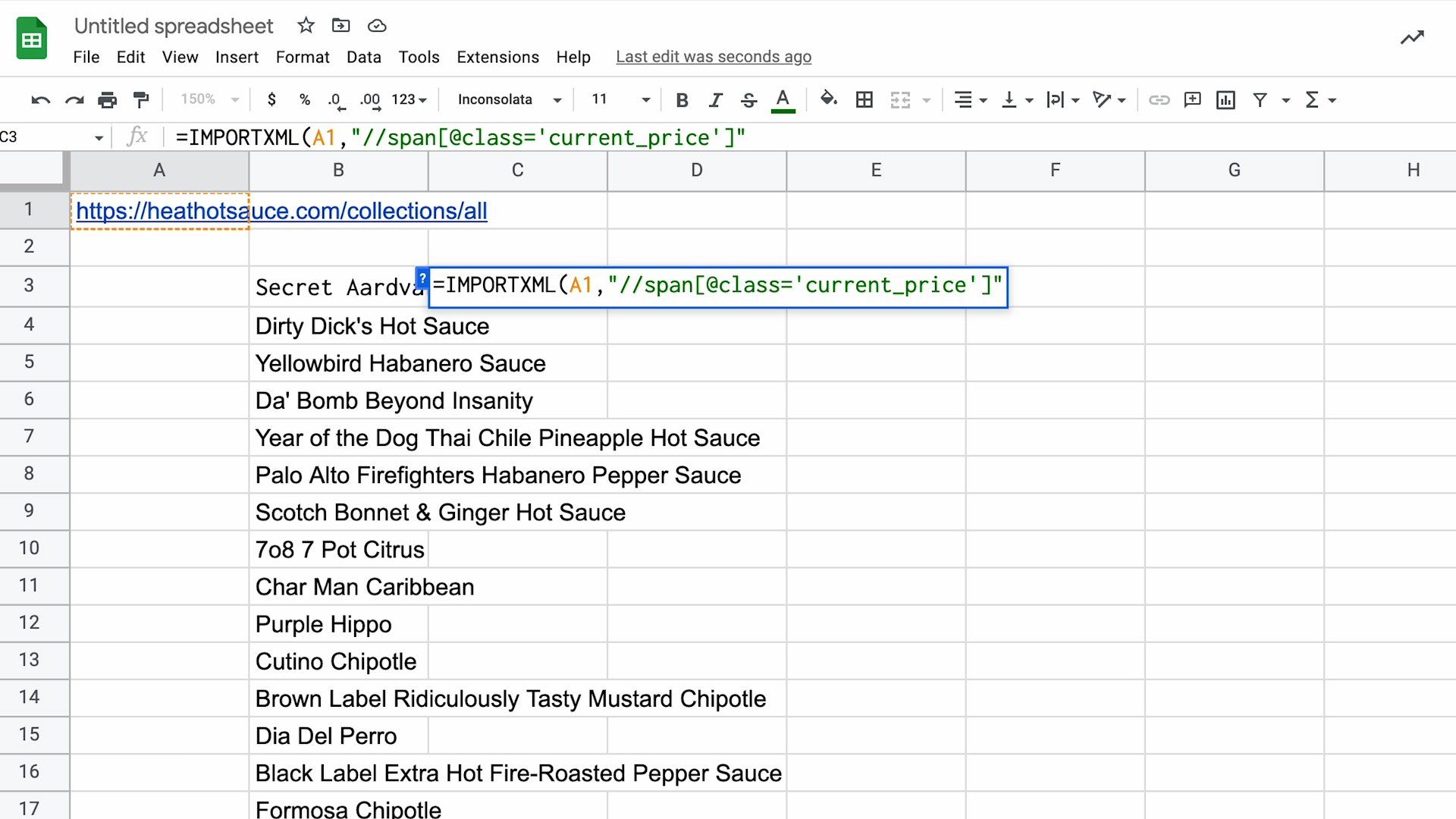Select cell 'Cutino Chipotle'
Viewport: 1456px width, 819px height.
pyautogui.click(x=339, y=661)
